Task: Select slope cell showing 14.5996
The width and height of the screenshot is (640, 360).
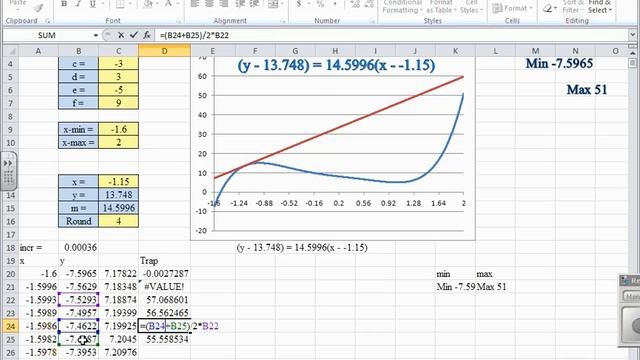Action: [118, 208]
